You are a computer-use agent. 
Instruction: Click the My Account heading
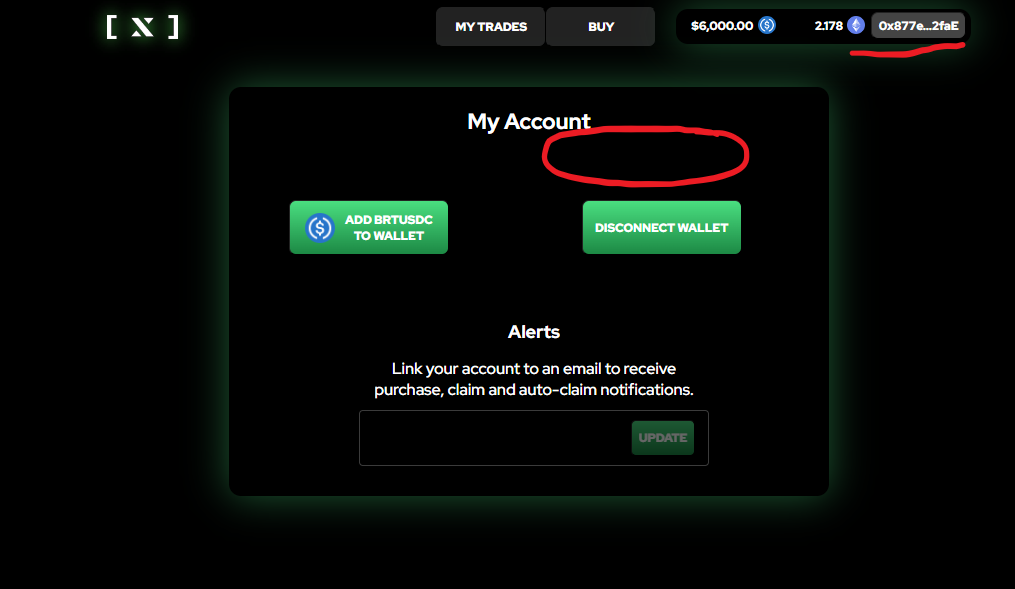tap(529, 122)
